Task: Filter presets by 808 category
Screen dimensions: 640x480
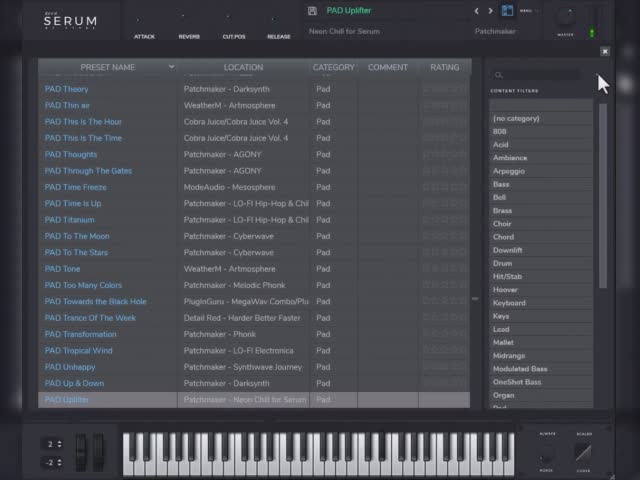Action: 541,131
